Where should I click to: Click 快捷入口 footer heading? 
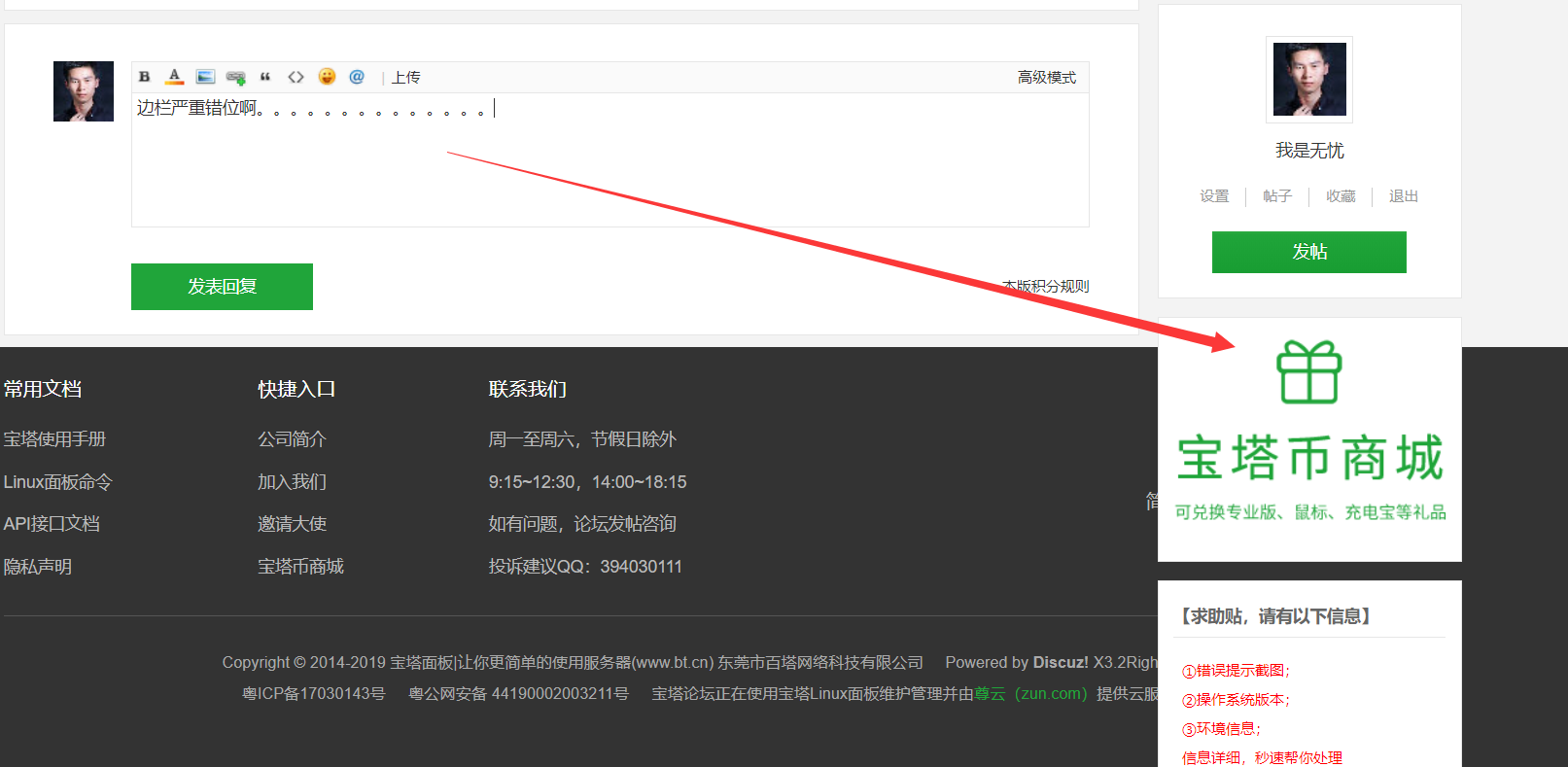pos(296,390)
